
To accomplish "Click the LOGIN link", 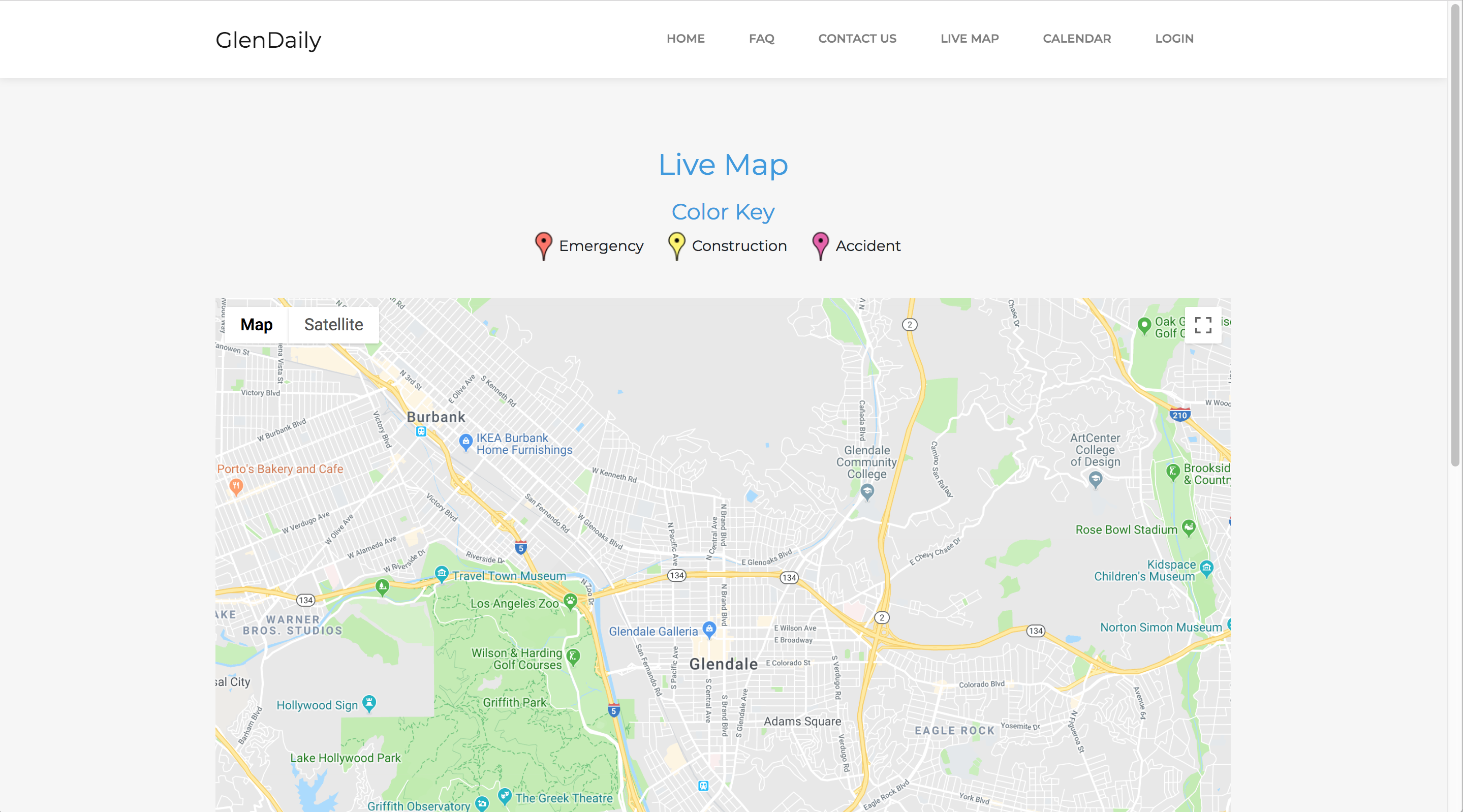I will click(x=1174, y=39).
